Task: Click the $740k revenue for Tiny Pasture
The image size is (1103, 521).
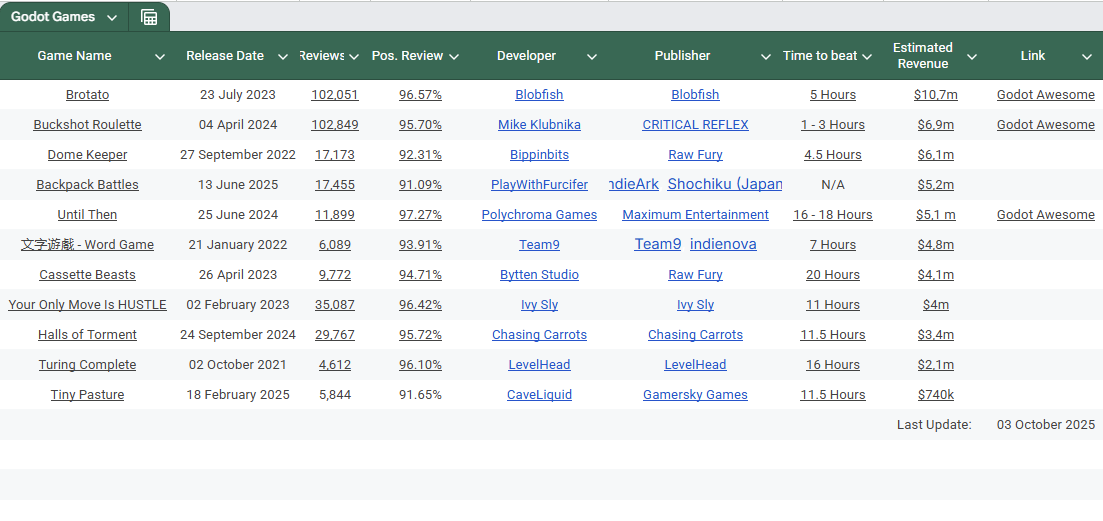Action: pos(936,395)
